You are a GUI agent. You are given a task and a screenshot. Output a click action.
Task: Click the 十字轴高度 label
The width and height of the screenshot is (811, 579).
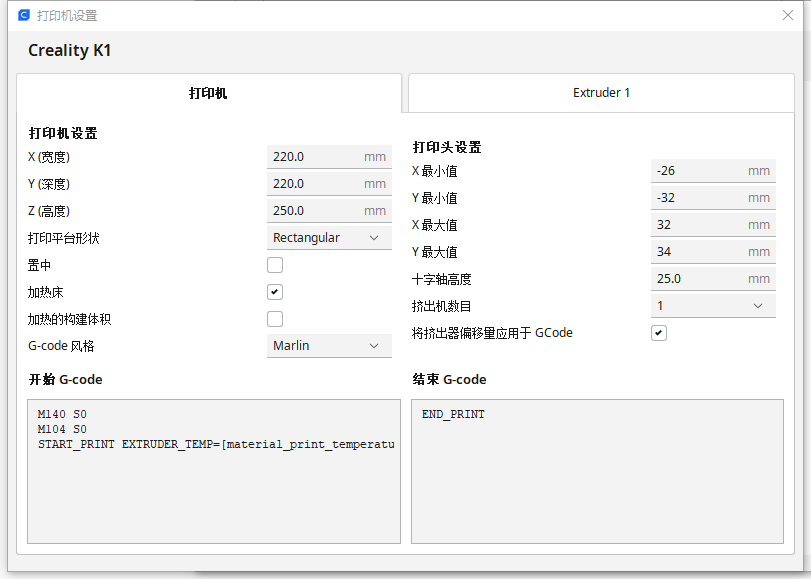(x=441, y=279)
